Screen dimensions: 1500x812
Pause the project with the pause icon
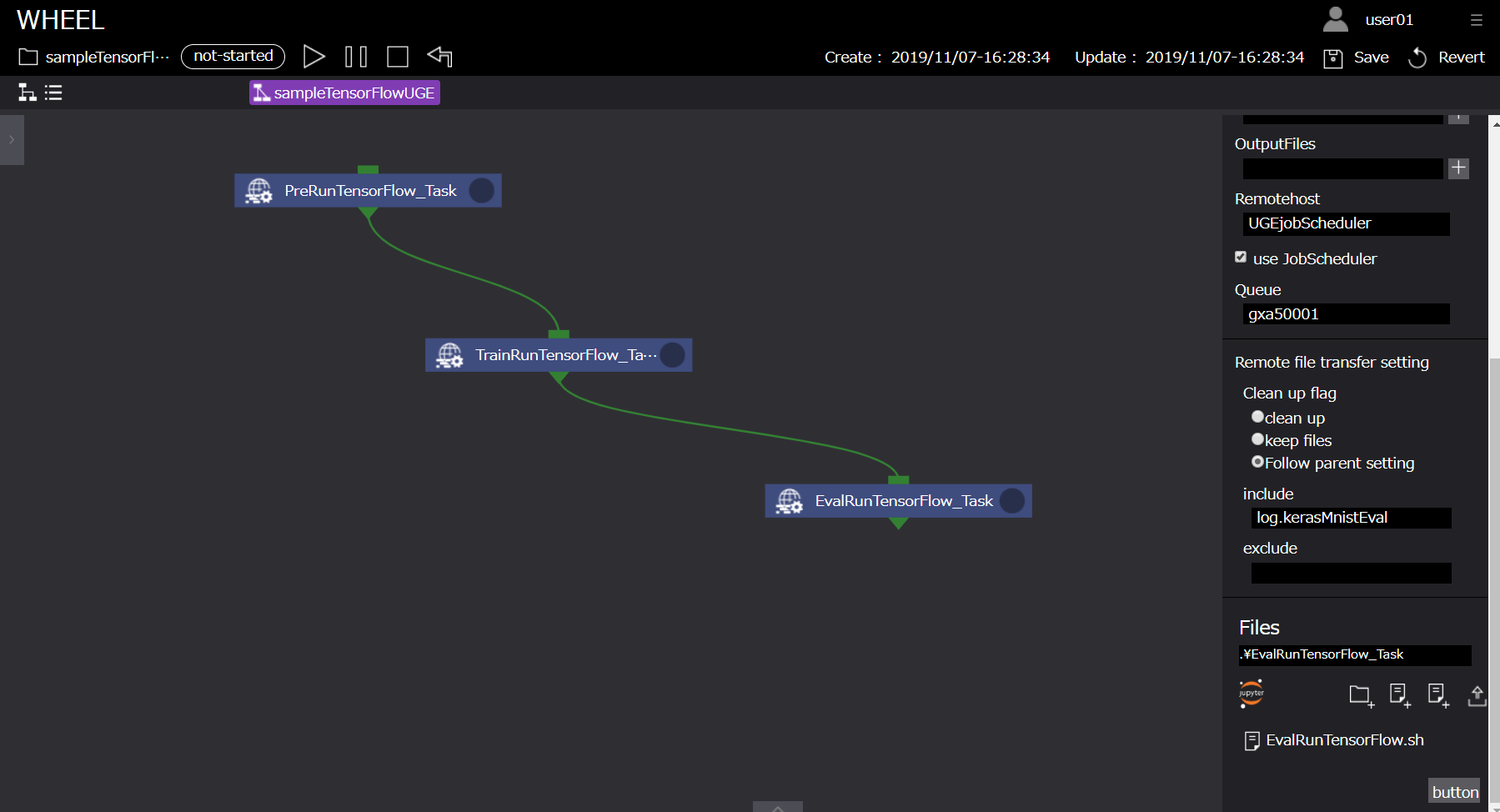[356, 57]
